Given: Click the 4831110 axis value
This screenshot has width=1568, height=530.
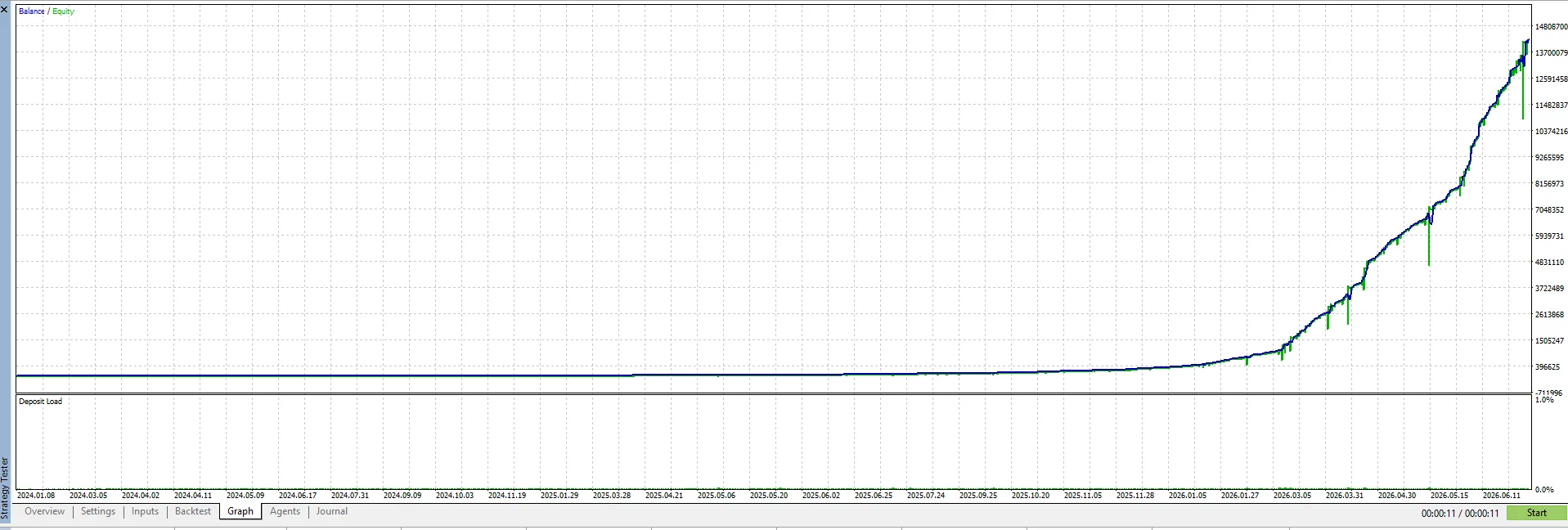Looking at the screenshot, I should tap(1549, 263).
